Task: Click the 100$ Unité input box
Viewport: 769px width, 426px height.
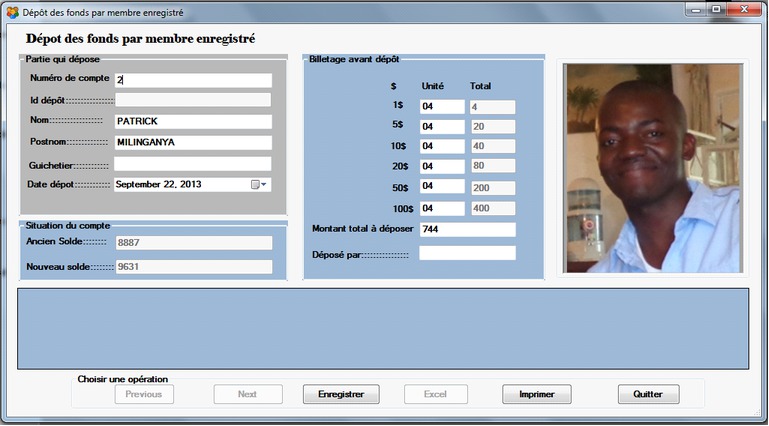Action: coord(442,208)
